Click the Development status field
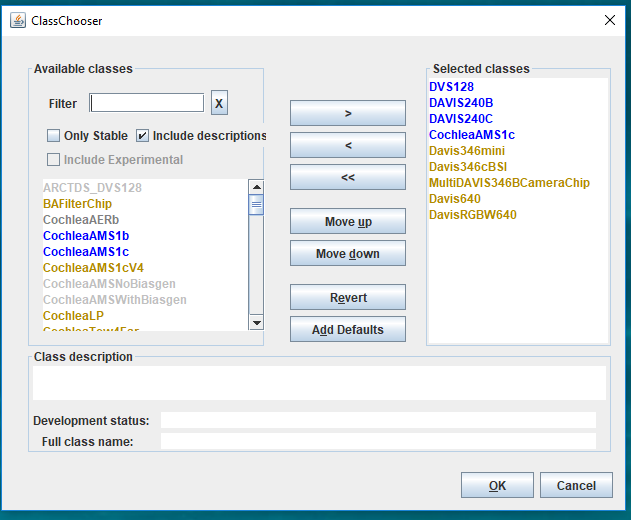This screenshot has width=631, height=520. point(378,420)
